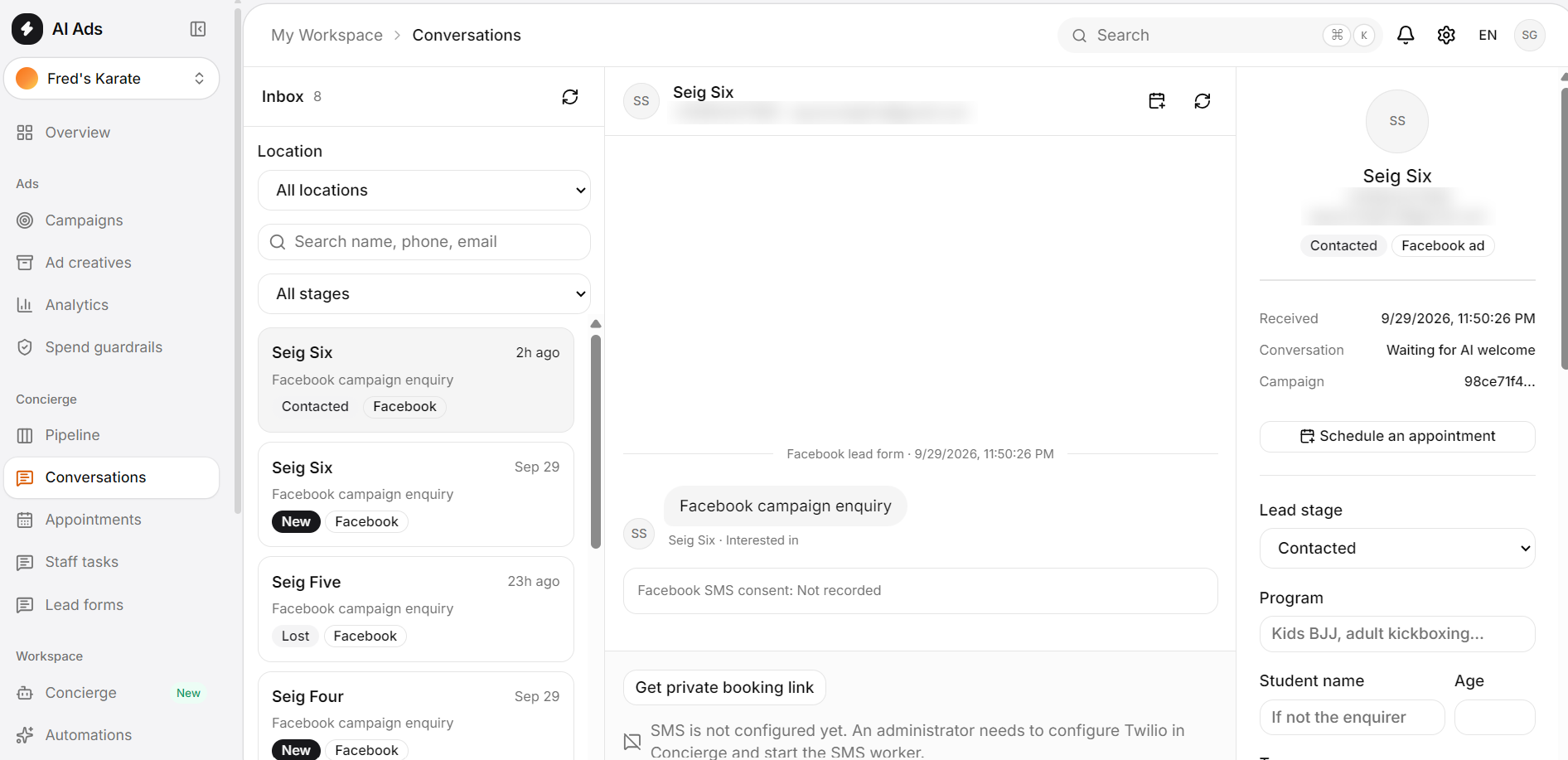Refresh the Seig Six conversation
Image resolution: width=1568 pixels, height=760 pixels.
tap(1203, 101)
